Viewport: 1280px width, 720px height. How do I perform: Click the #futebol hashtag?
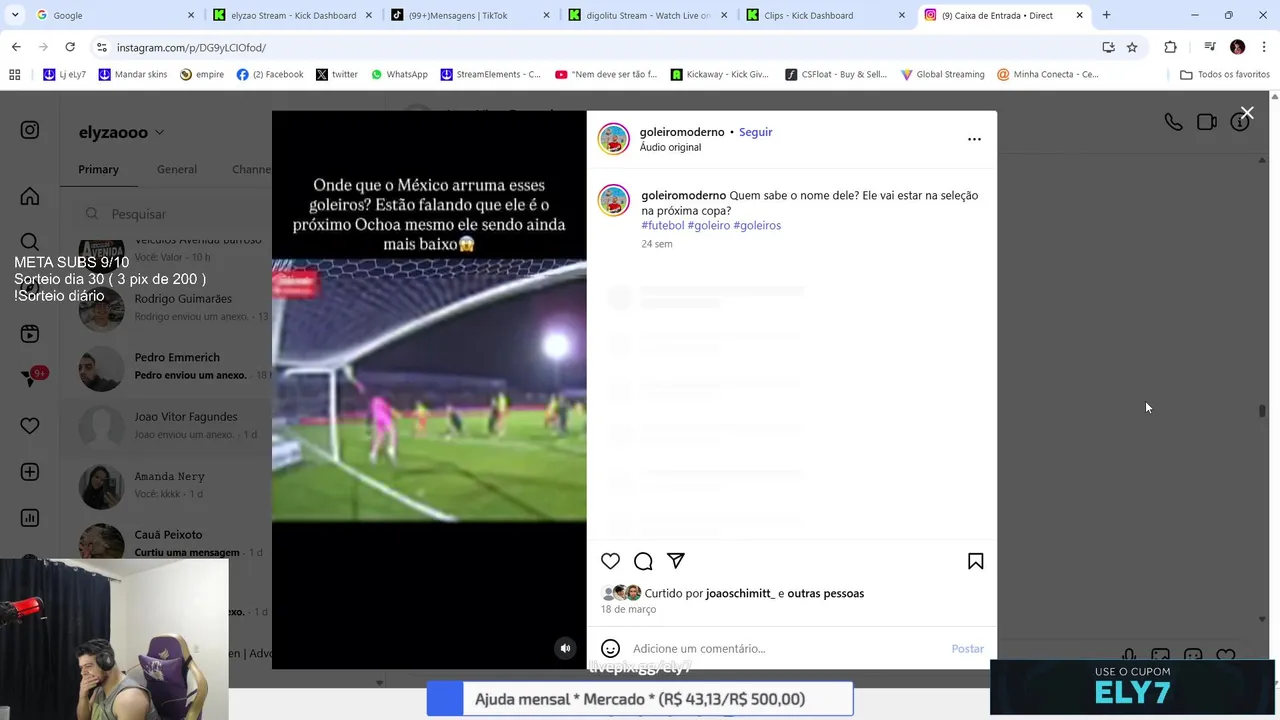pyautogui.click(x=662, y=225)
